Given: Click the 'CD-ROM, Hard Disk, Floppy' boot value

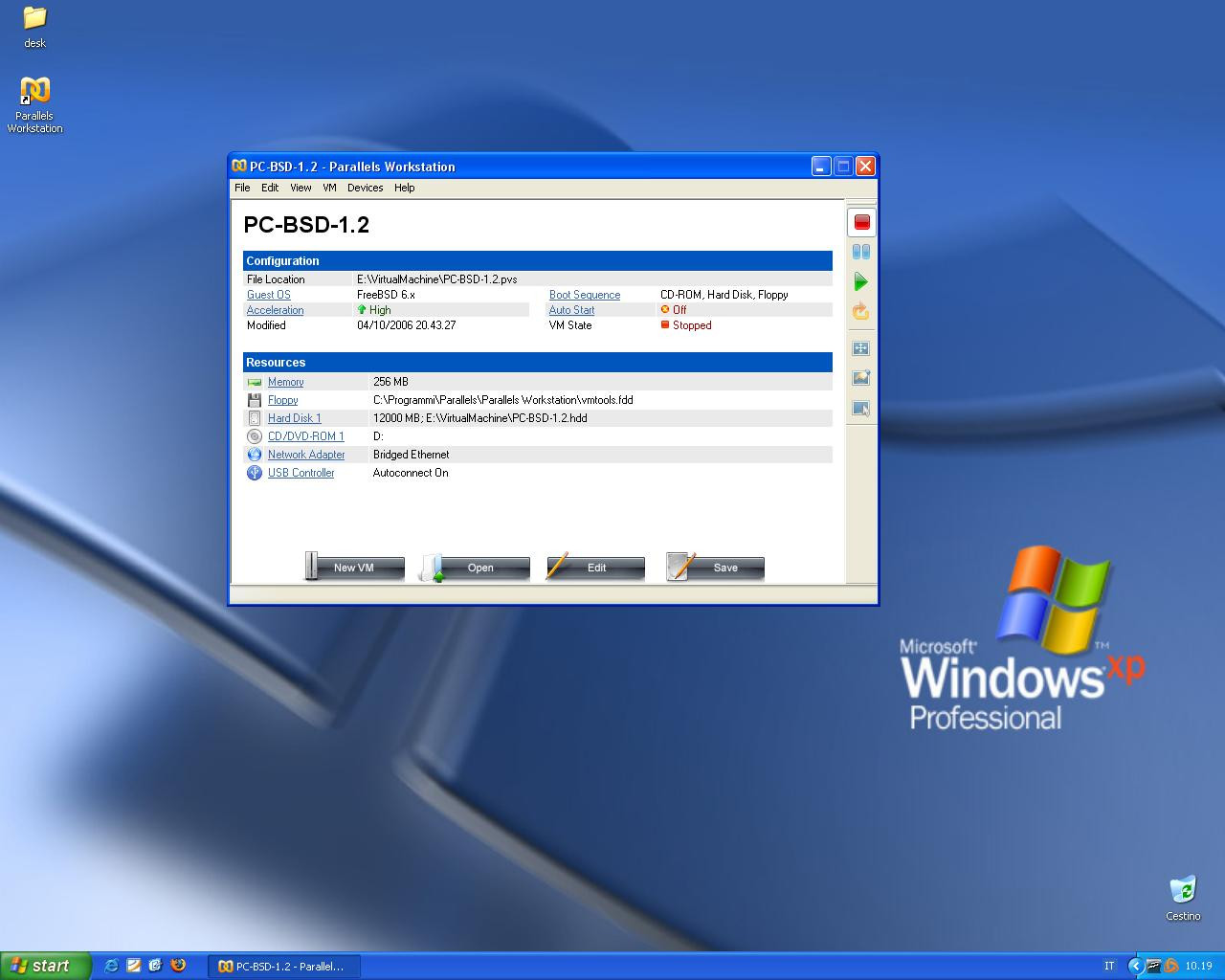Looking at the screenshot, I should 724,295.
